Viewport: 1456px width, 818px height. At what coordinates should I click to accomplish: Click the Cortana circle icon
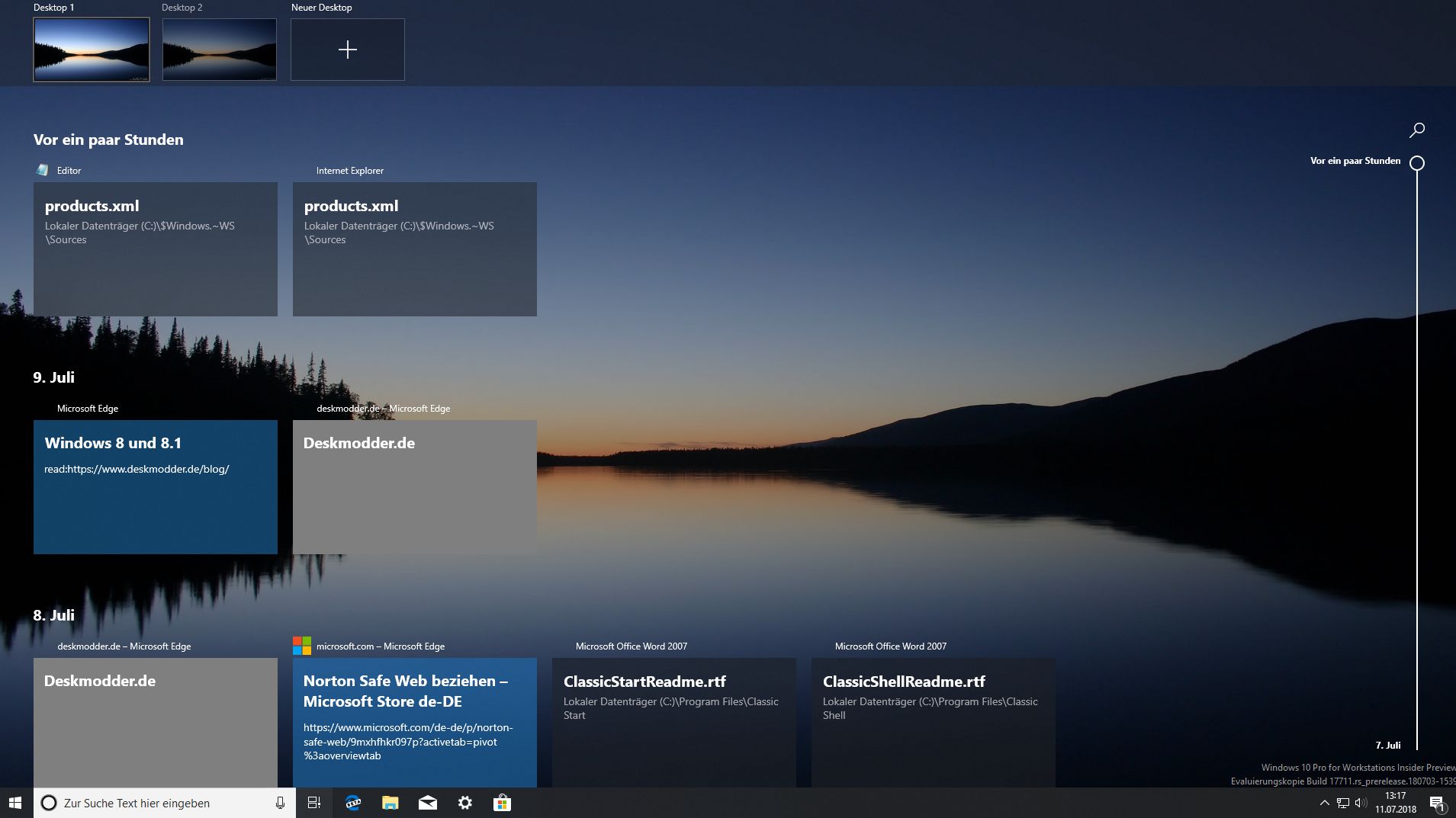[49, 803]
